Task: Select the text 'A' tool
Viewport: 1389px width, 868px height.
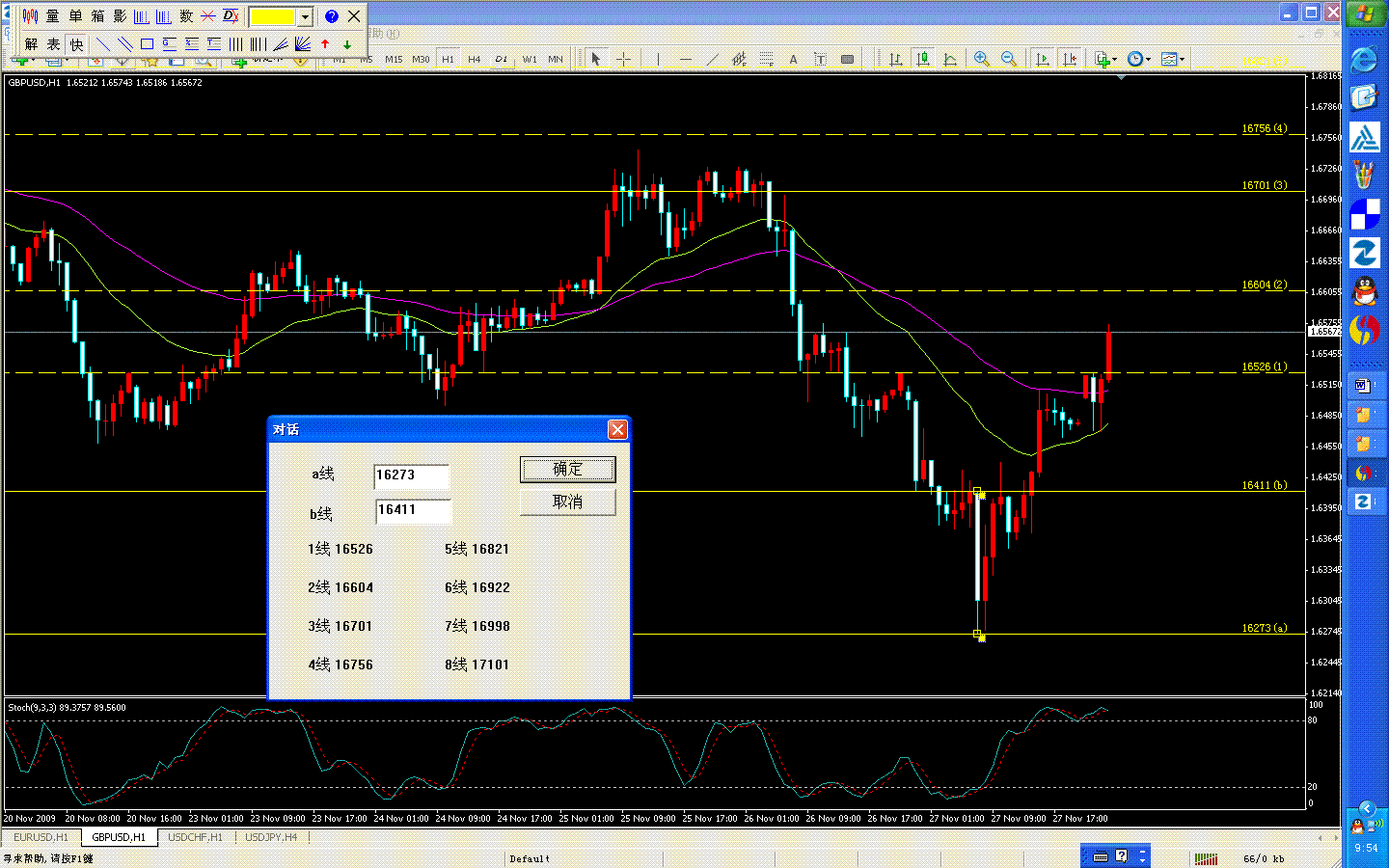Action: pos(793,60)
